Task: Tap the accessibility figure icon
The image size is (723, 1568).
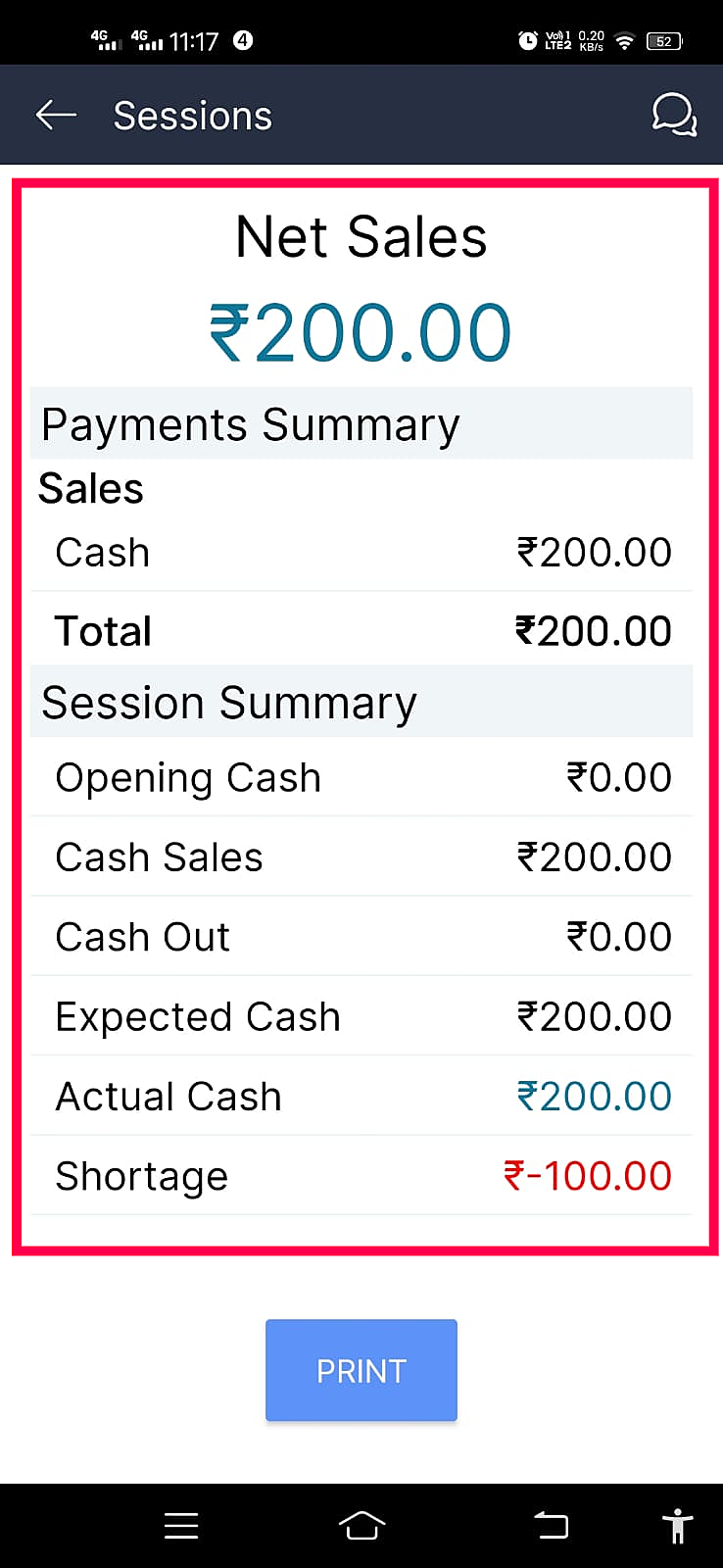Action: pyautogui.click(x=677, y=1526)
